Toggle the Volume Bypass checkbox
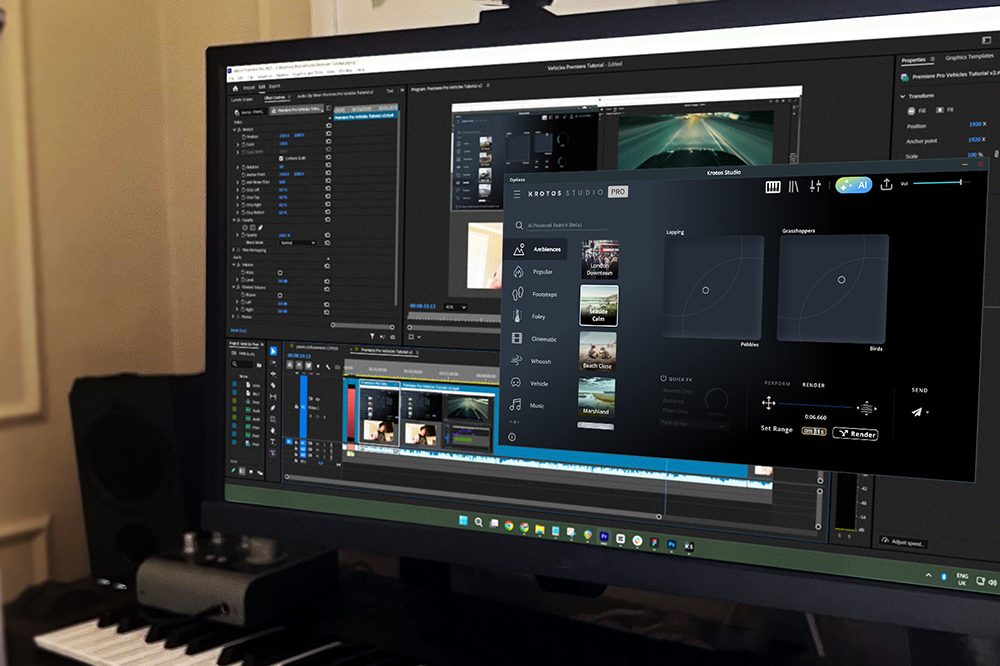 coord(280,272)
